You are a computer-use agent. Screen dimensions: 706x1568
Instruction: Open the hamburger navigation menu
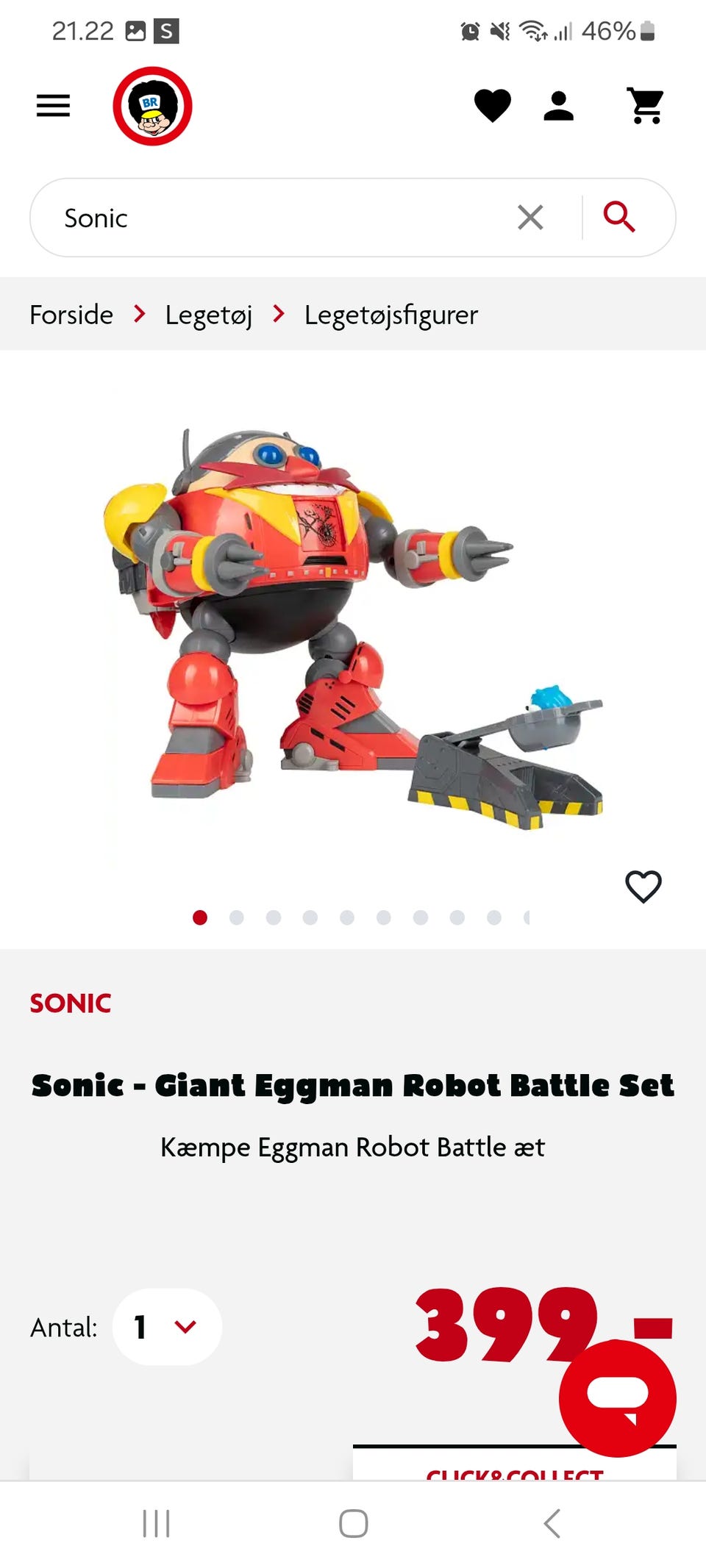click(x=53, y=106)
